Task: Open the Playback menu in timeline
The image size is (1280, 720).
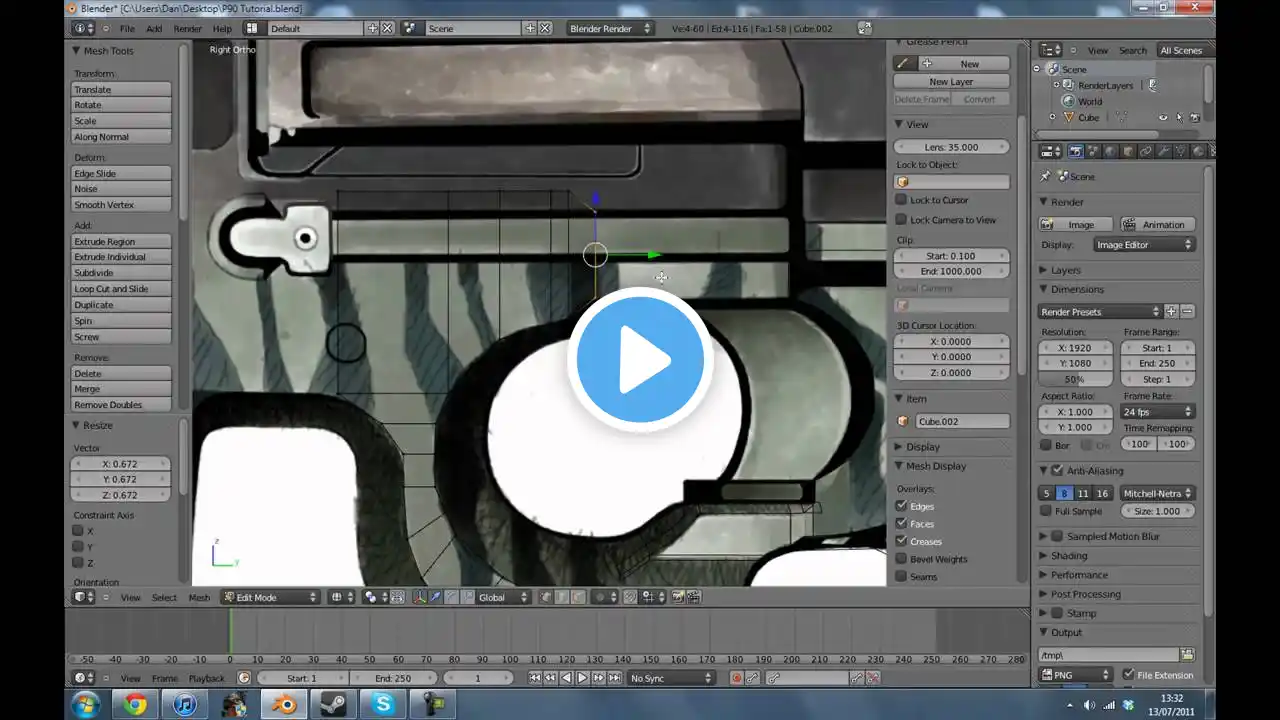Action: tap(207, 678)
